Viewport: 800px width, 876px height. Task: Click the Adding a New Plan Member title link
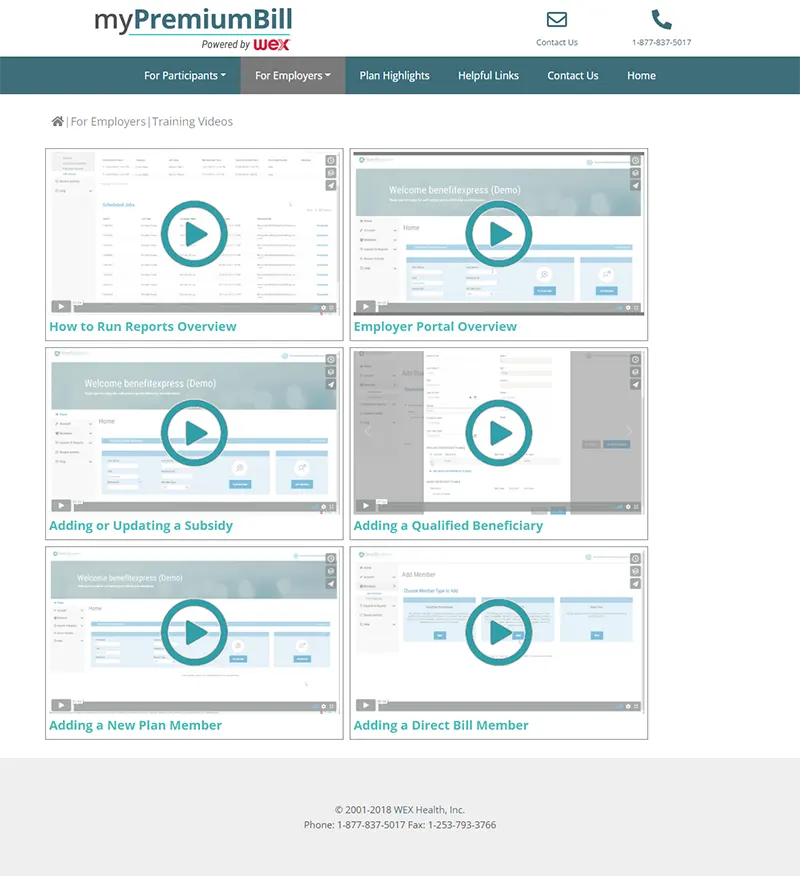(135, 725)
